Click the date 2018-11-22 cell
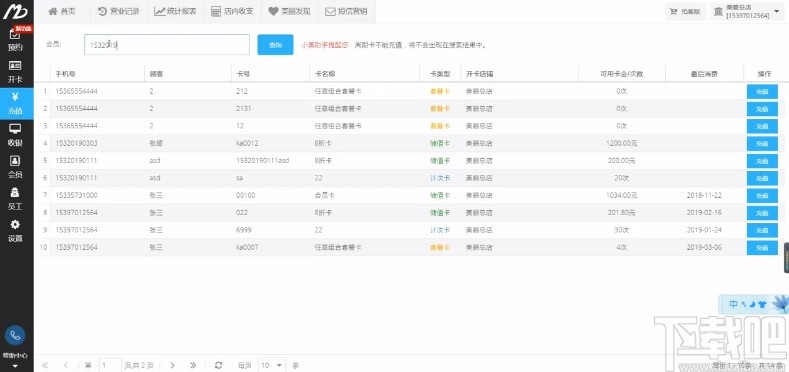Image resolution: width=789 pixels, height=372 pixels. (704, 195)
